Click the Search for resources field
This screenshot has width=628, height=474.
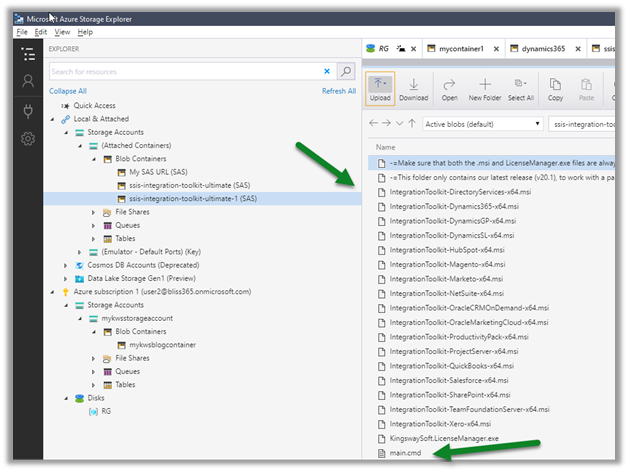(185, 71)
